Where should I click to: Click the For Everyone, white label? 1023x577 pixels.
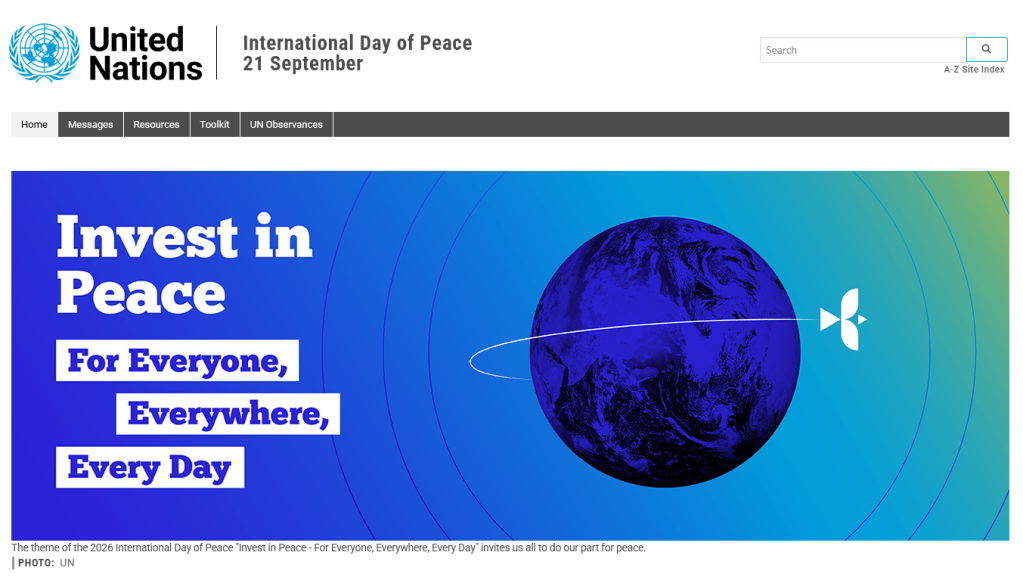(x=177, y=360)
